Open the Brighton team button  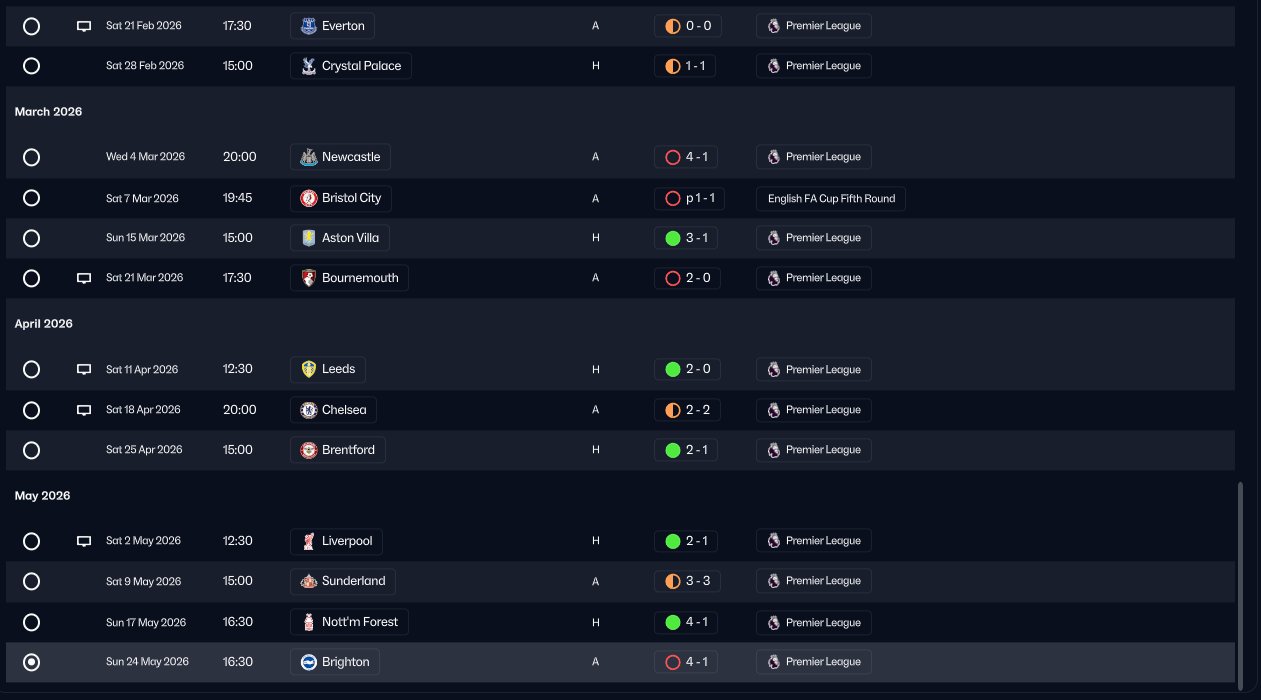(335, 662)
